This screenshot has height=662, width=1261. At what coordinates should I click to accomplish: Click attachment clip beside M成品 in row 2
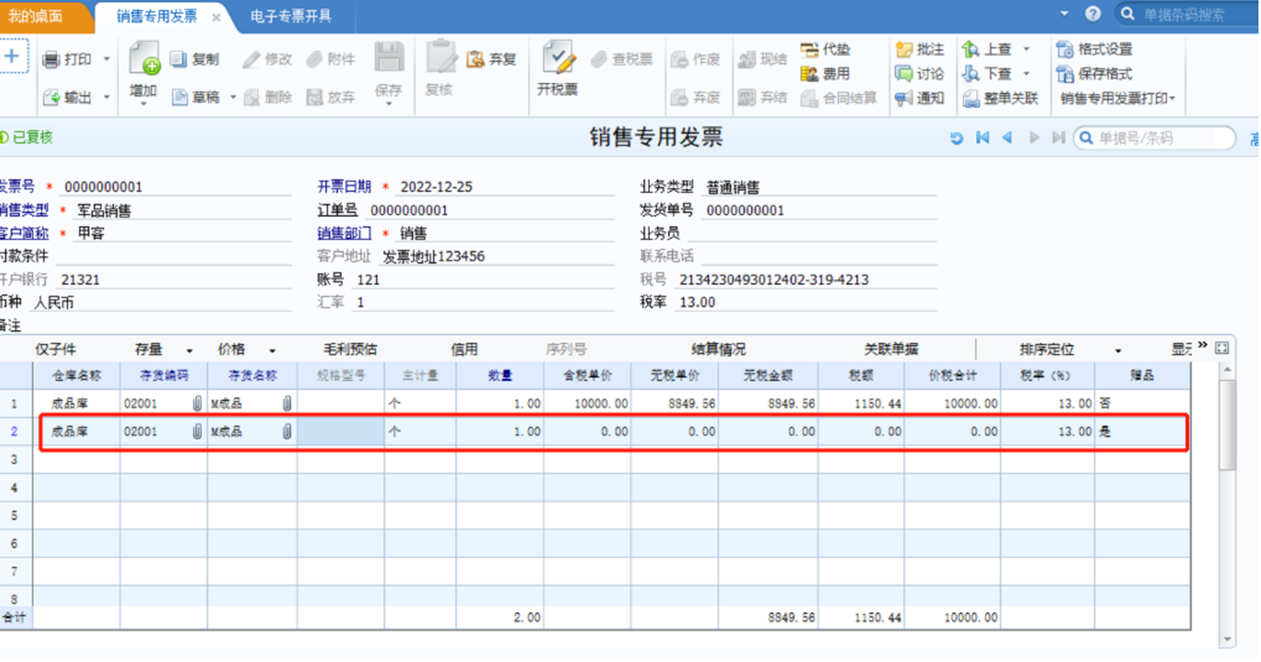point(287,432)
